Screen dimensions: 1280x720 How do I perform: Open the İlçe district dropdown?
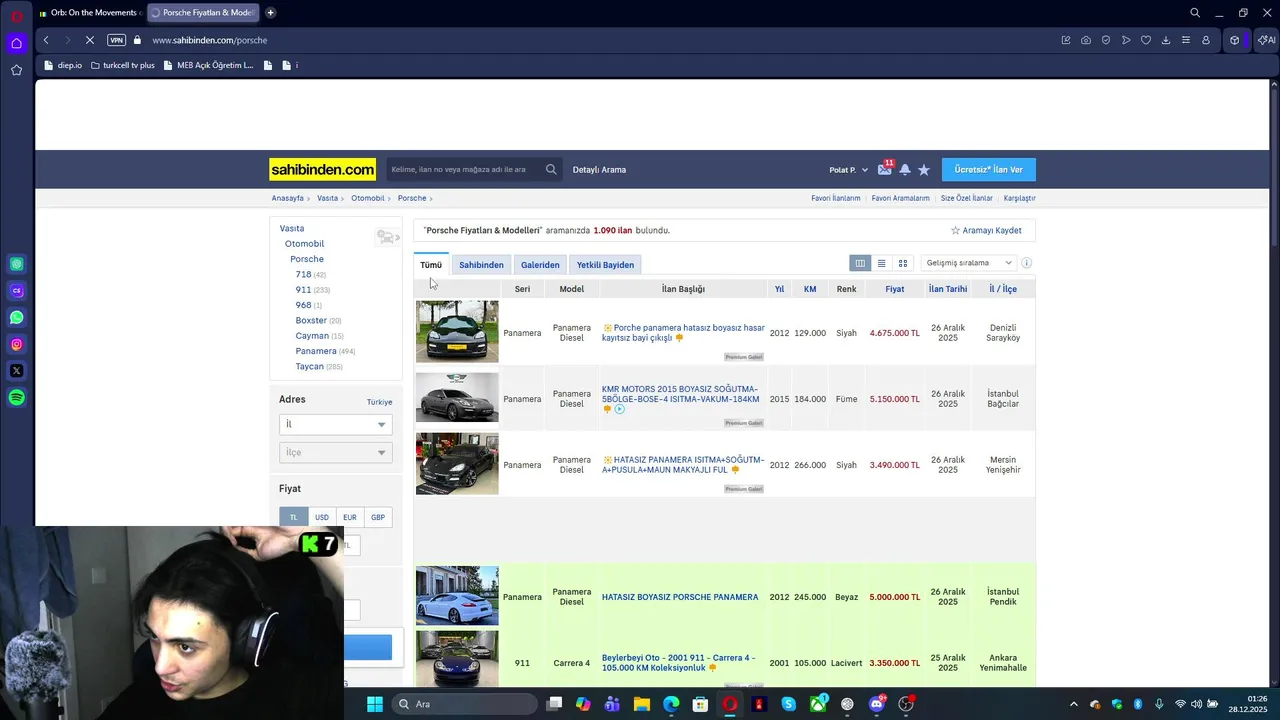[x=335, y=452]
